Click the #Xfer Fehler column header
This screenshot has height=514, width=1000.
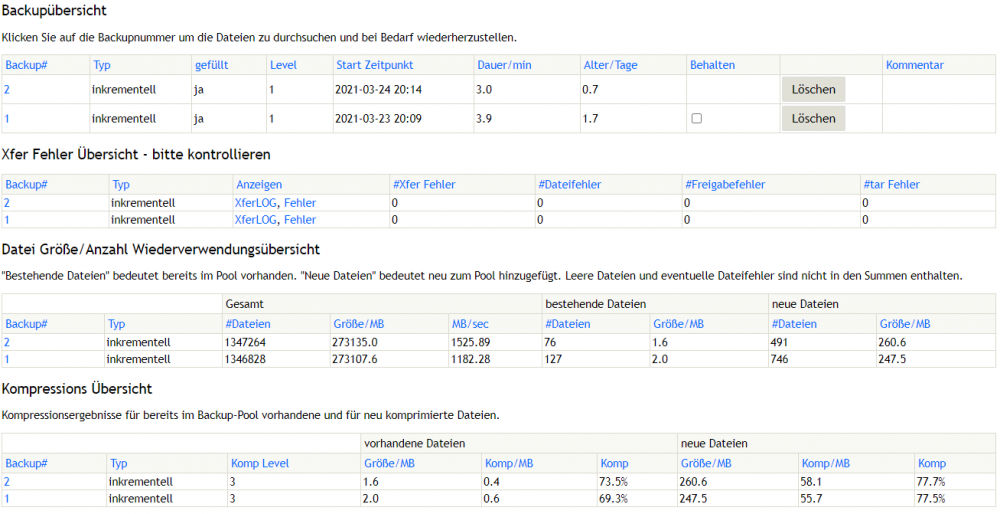point(424,185)
